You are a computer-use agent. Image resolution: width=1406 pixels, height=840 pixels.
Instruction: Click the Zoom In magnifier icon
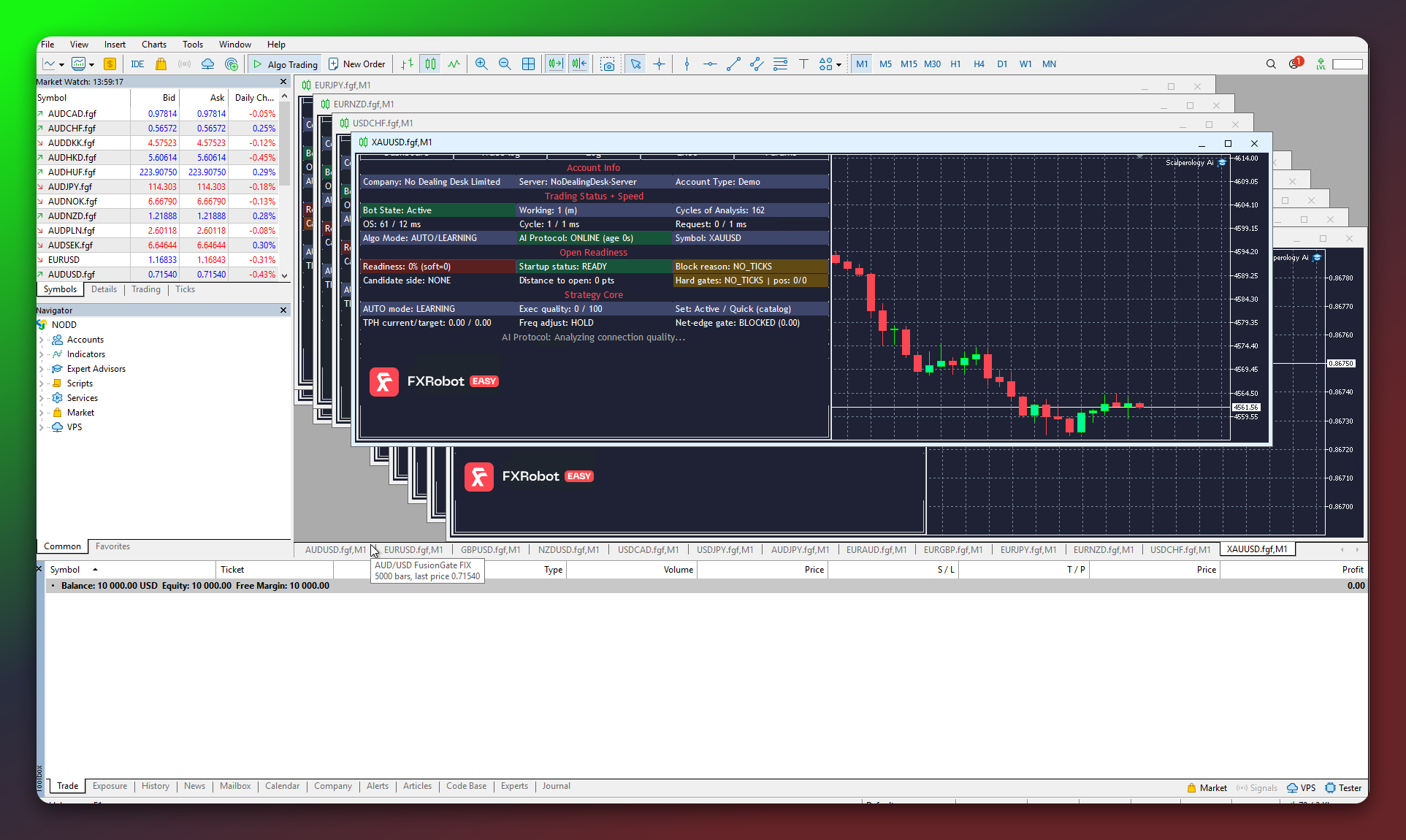[x=481, y=64]
